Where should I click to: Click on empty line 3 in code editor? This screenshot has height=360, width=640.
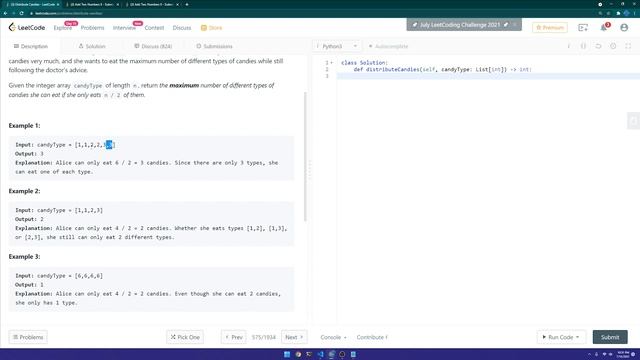tap(488, 76)
